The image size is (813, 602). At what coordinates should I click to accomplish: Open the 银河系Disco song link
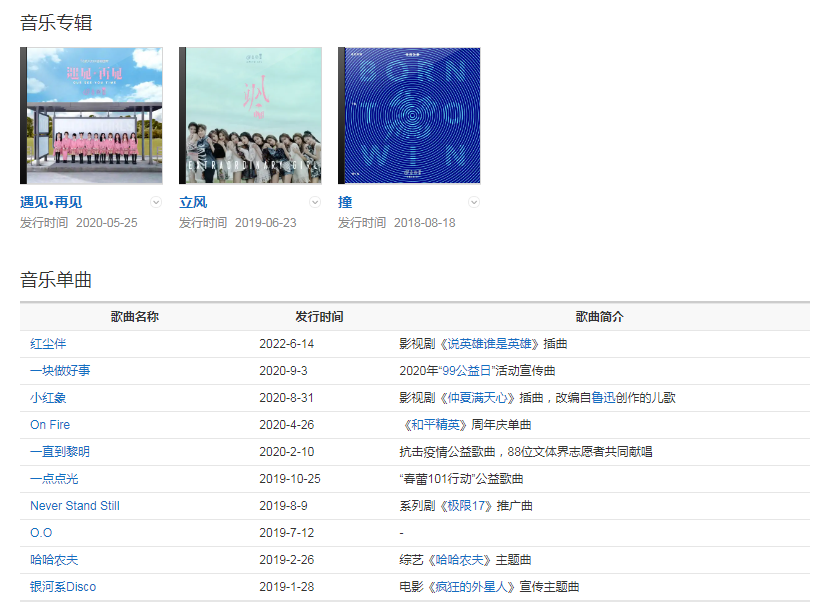click(x=63, y=587)
